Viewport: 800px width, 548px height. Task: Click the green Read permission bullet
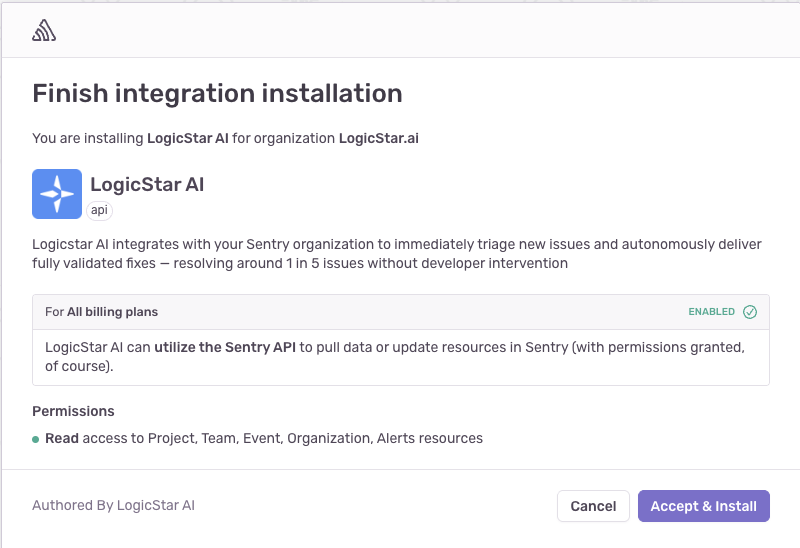pos(36,439)
